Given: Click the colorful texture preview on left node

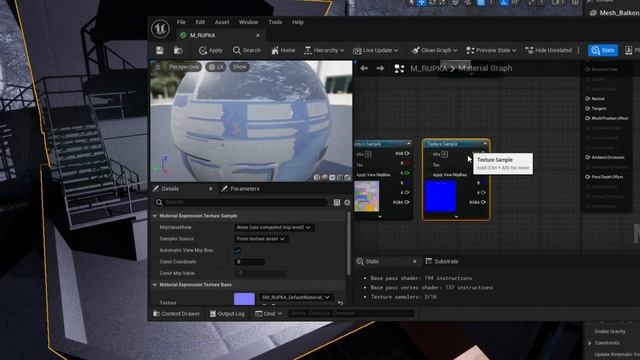Looking at the screenshot, I should point(367,196).
